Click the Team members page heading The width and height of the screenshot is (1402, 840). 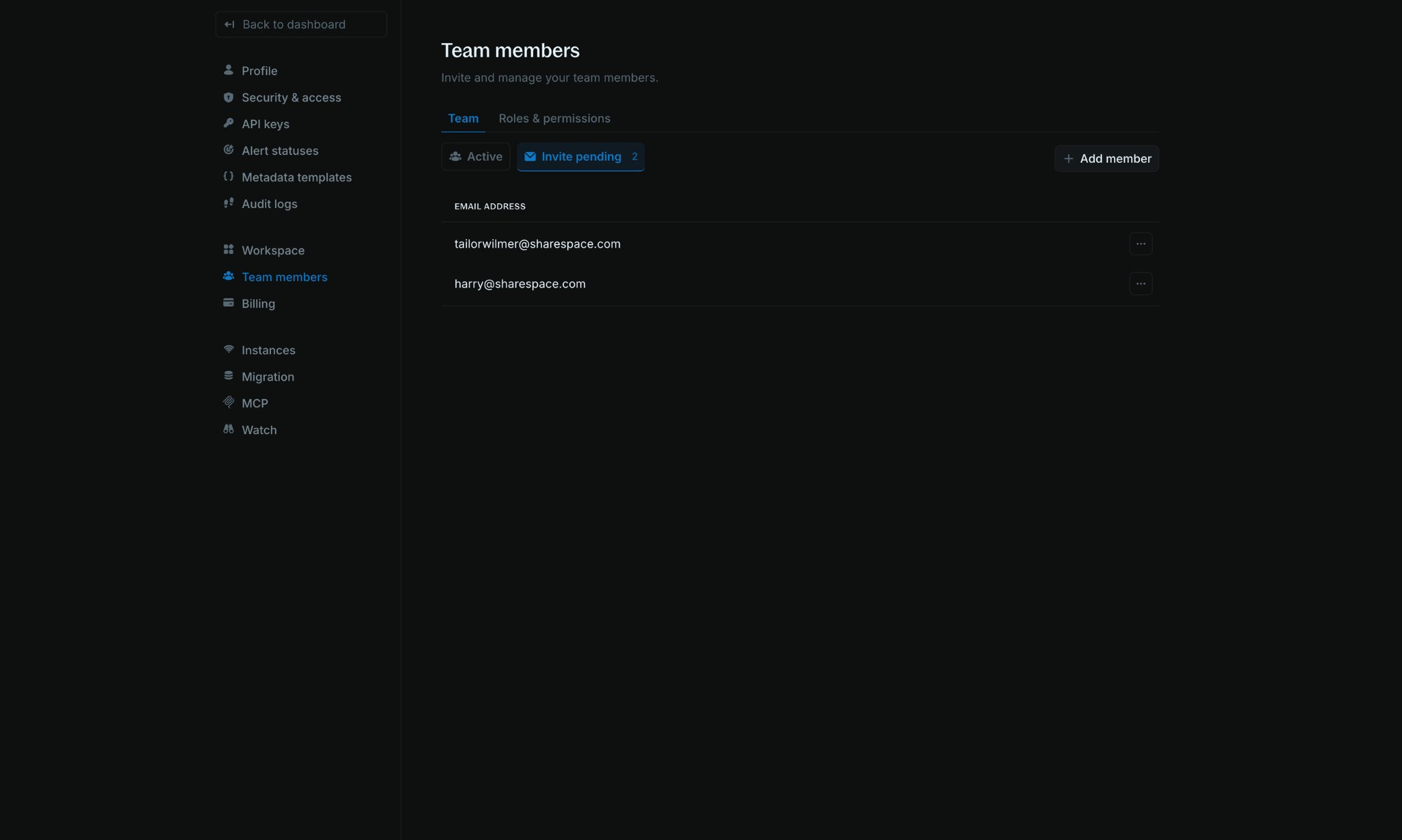click(x=510, y=50)
